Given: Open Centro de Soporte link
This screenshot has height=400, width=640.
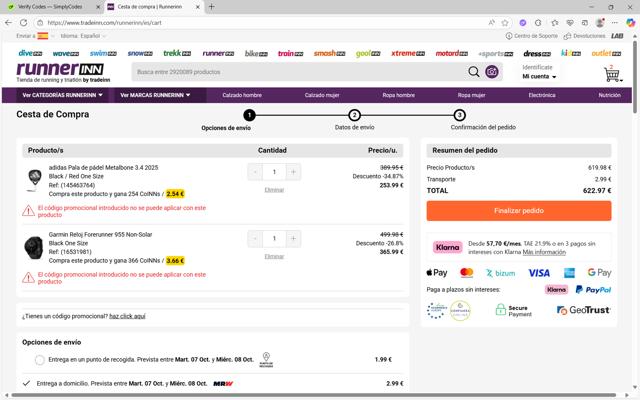Looking at the screenshot, I should [x=531, y=36].
